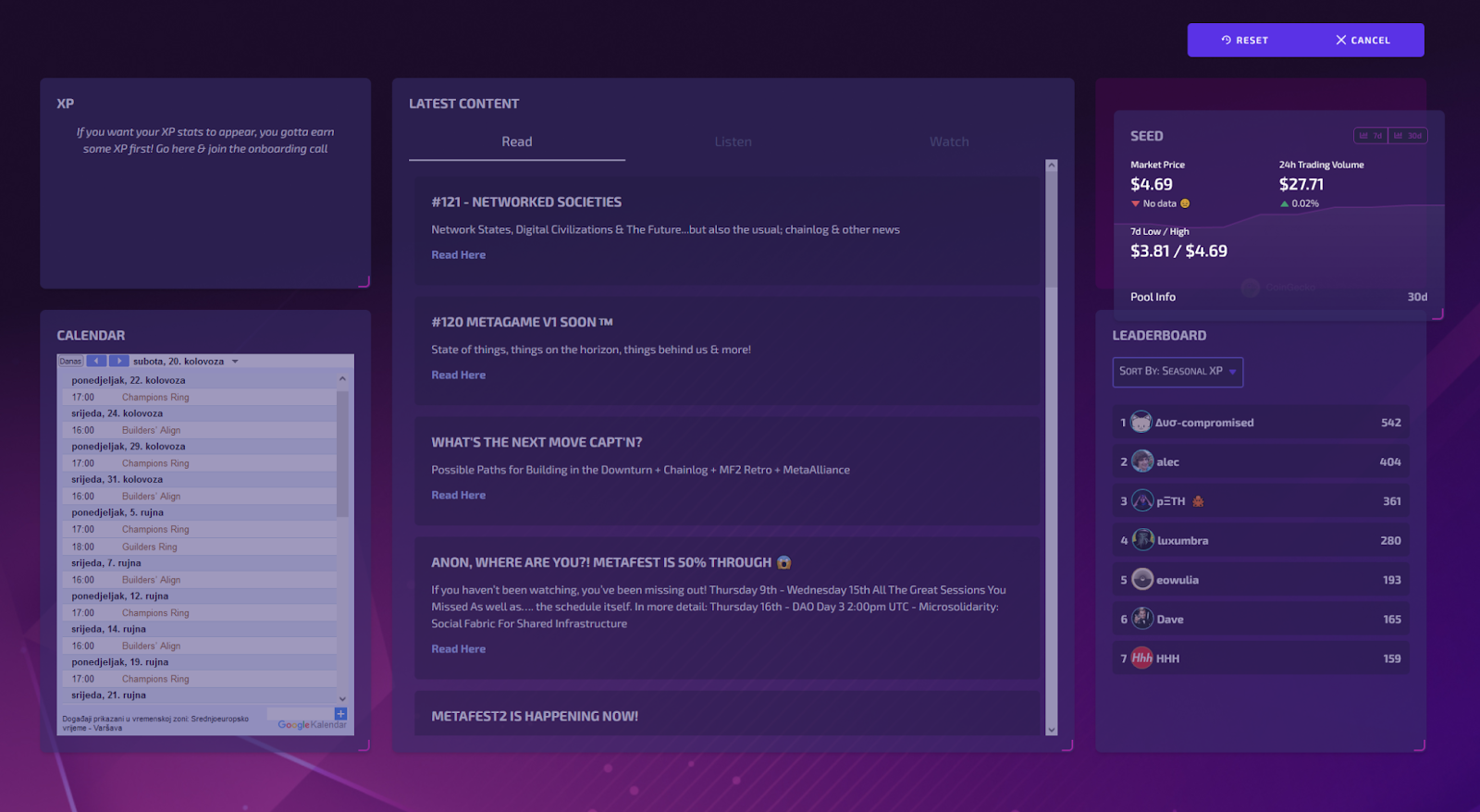Click Dave's leaderboard avatar

tap(1142, 619)
